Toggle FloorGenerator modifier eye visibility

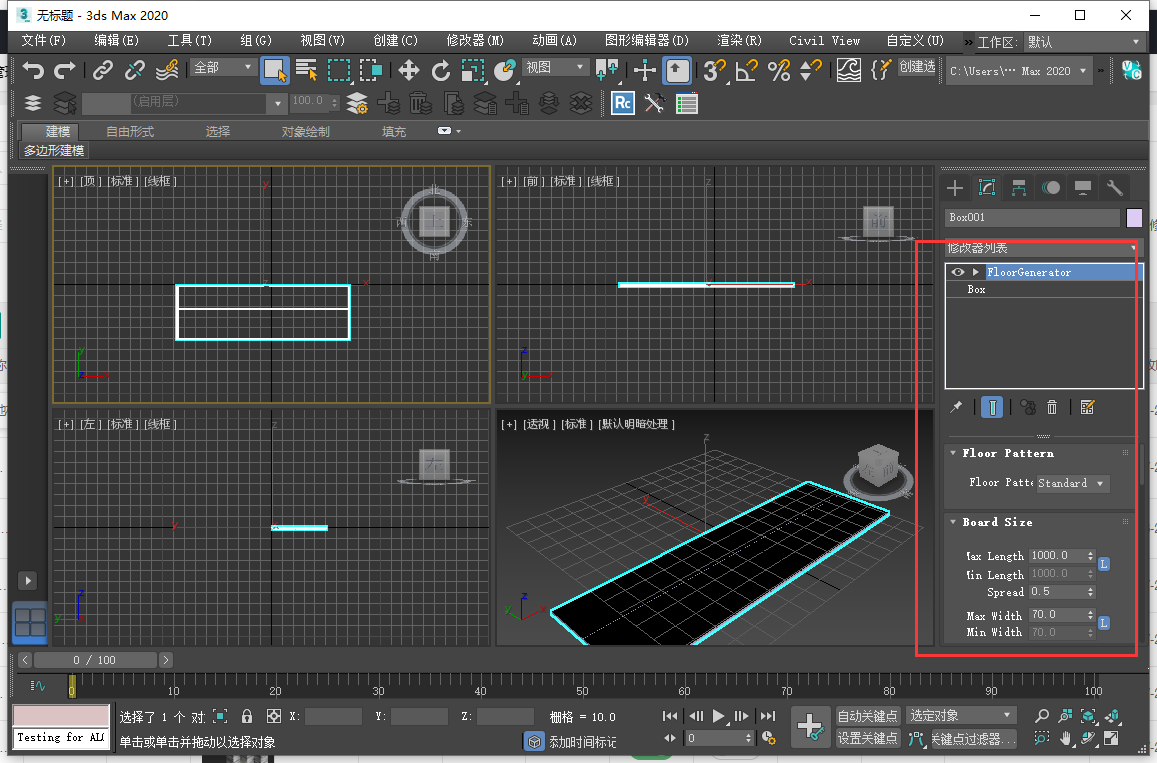pyautogui.click(x=958, y=272)
